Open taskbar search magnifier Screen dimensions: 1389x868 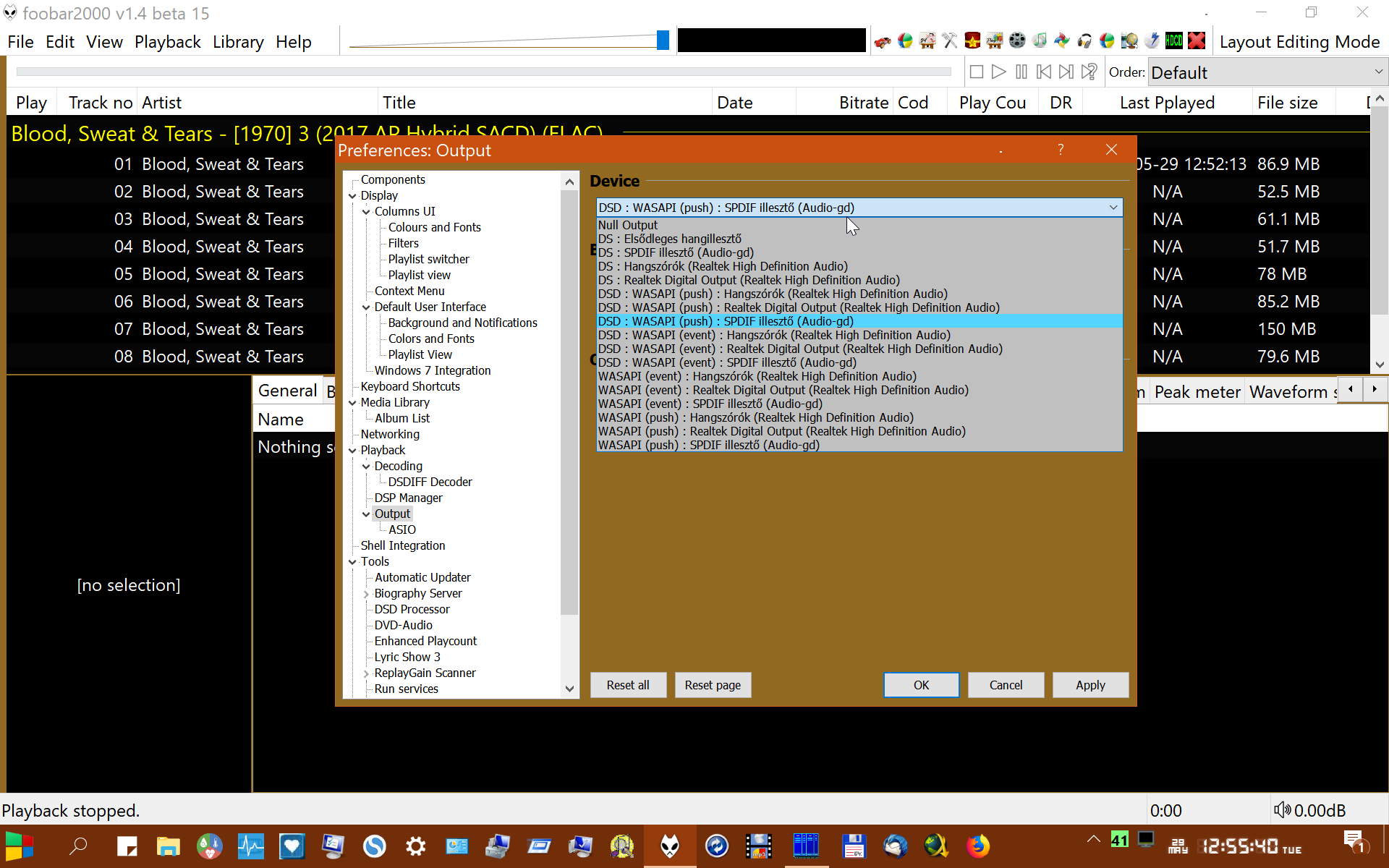tap(78, 846)
